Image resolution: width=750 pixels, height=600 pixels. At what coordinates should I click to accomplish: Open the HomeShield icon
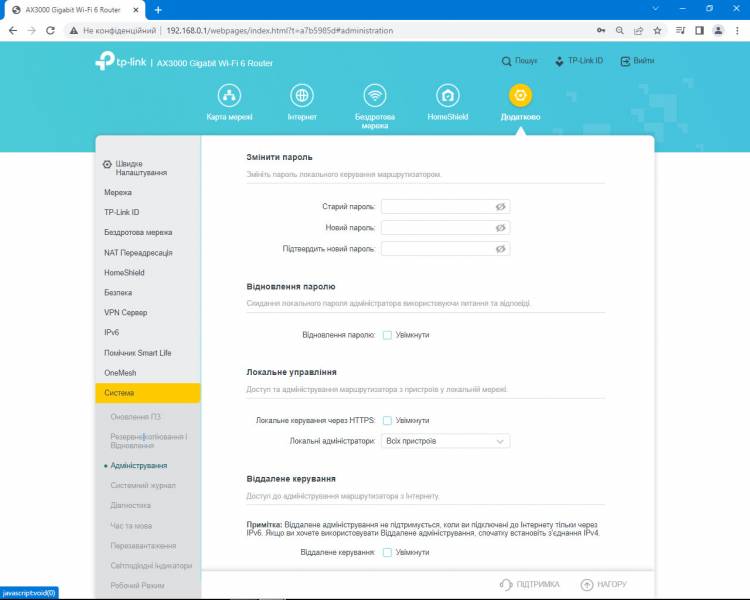(x=448, y=95)
